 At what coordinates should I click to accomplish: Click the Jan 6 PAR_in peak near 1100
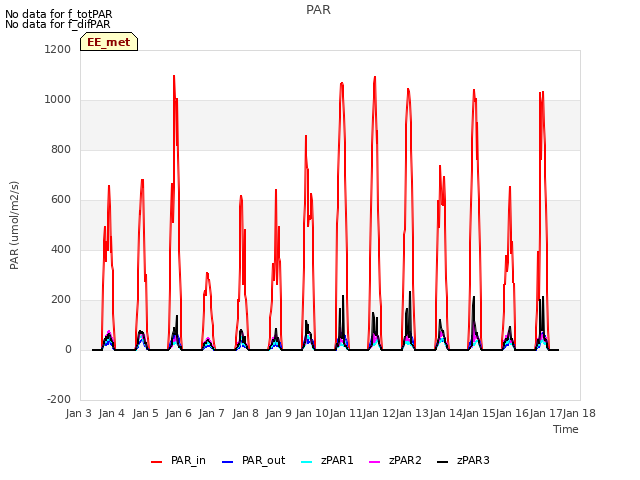174,76
